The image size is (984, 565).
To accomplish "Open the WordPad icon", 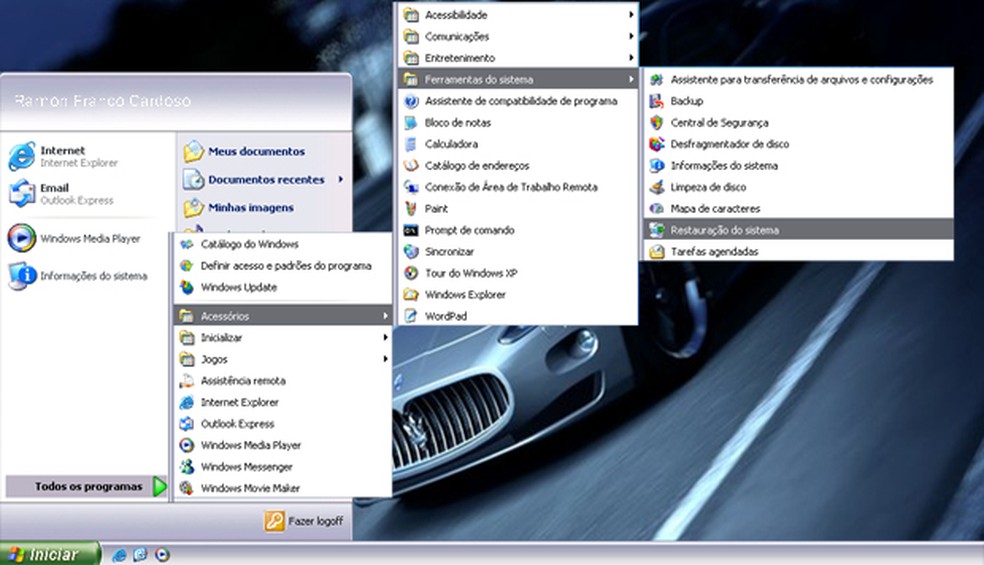I will pyautogui.click(x=410, y=316).
